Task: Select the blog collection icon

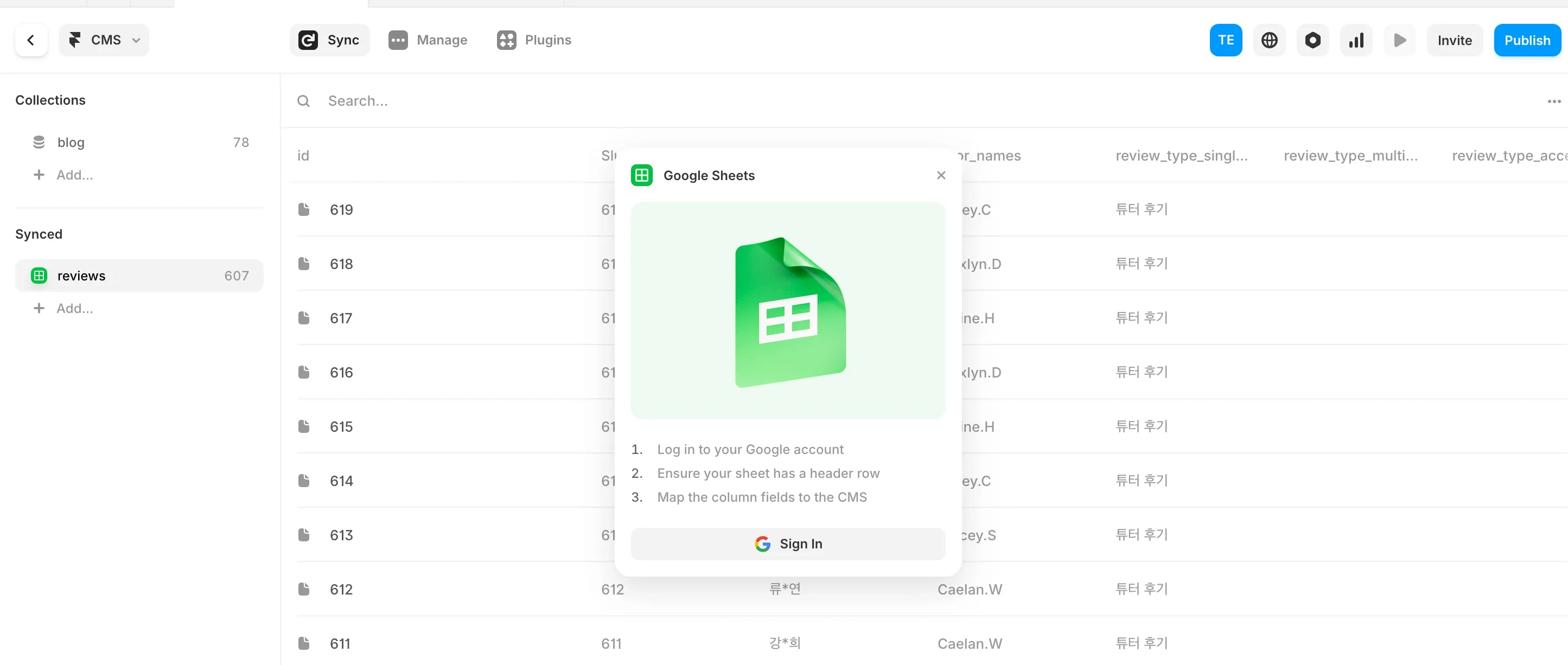Action: click(39, 142)
